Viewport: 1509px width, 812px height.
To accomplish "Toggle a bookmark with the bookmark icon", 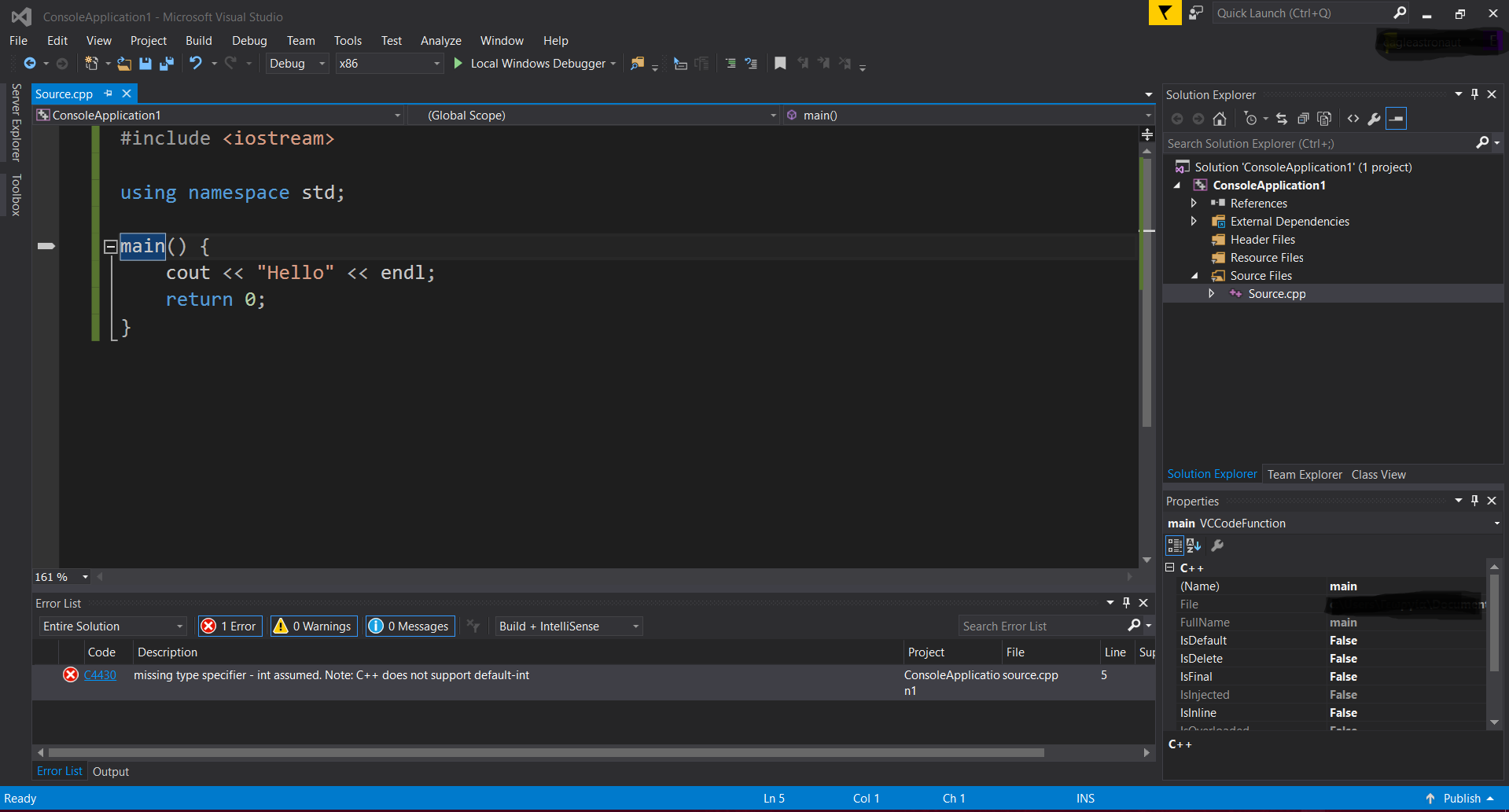I will [x=780, y=64].
